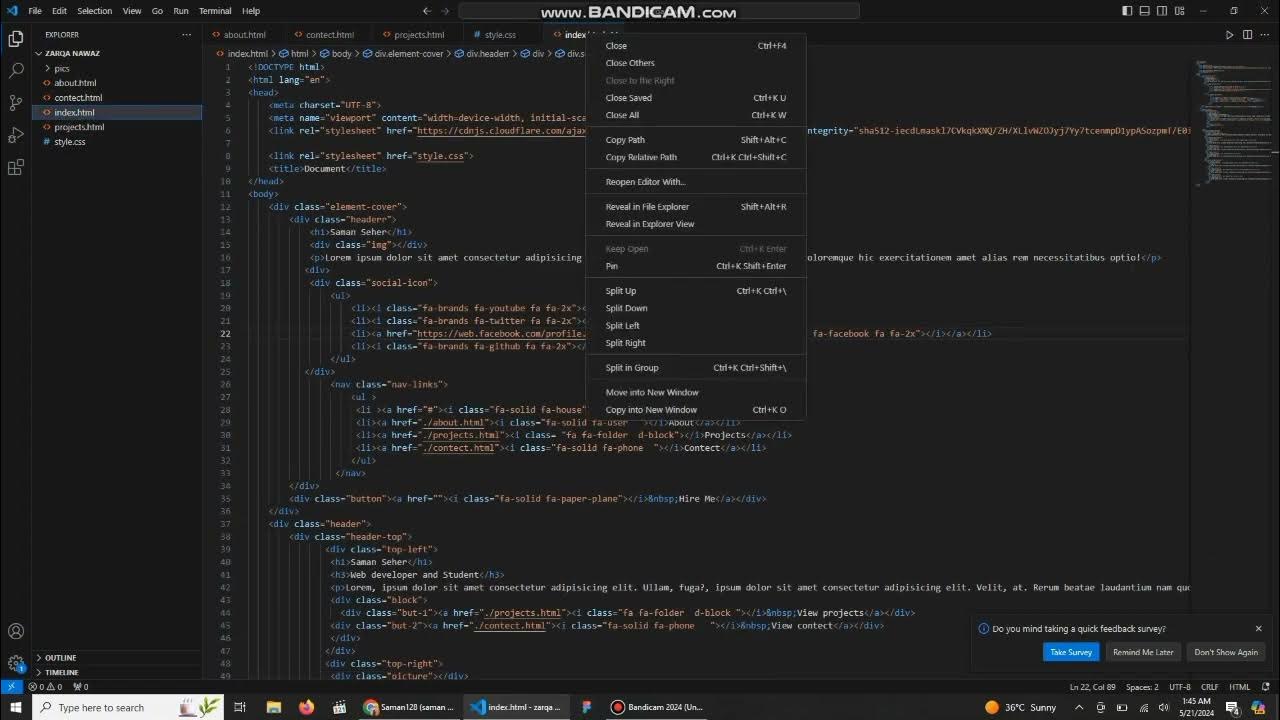
Task: Toggle the Primary Side Bar layout button
Action: click(1127, 11)
